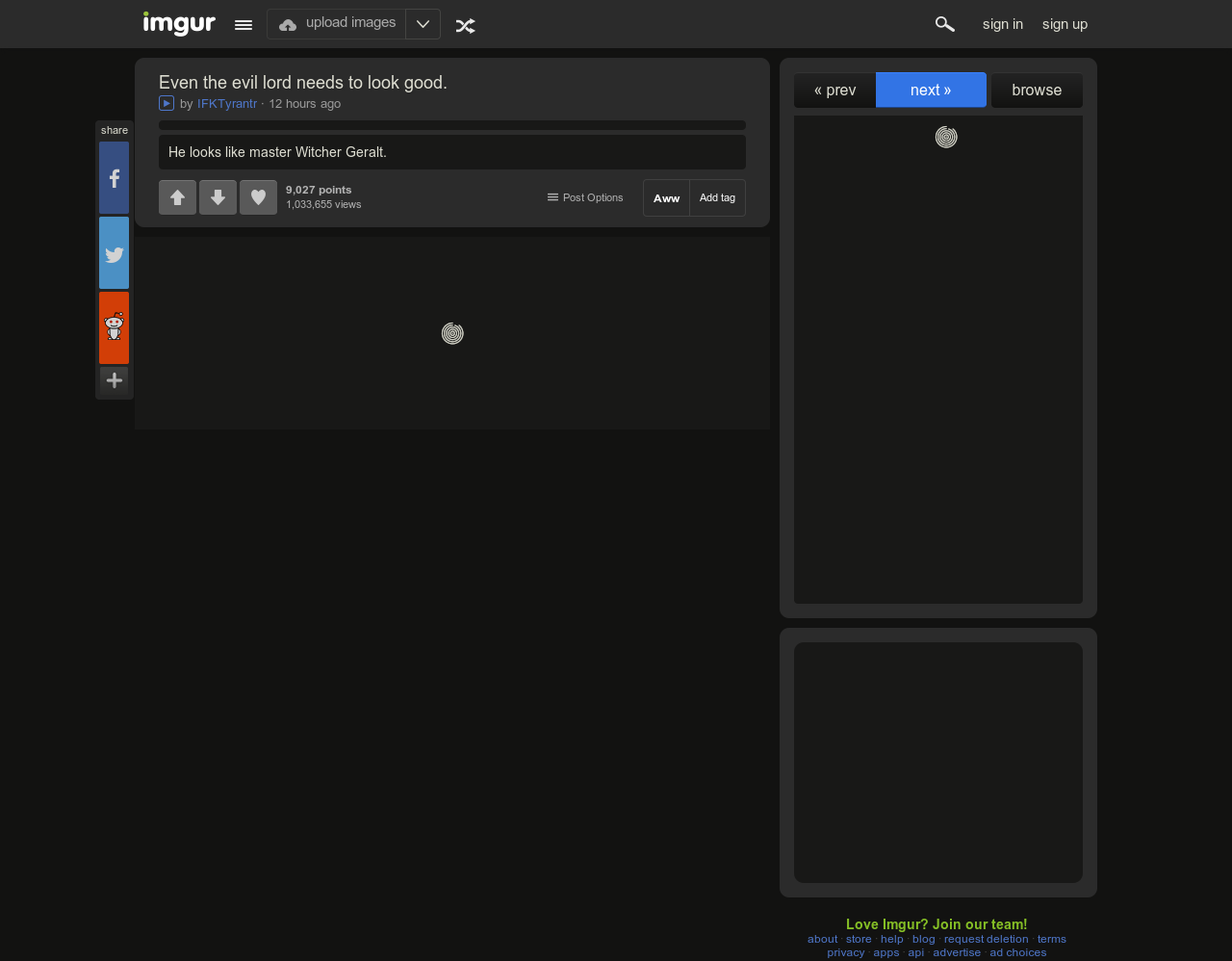This screenshot has height=961, width=1232.
Task: Open the api footer link
Action: click(x=916, y=952)
